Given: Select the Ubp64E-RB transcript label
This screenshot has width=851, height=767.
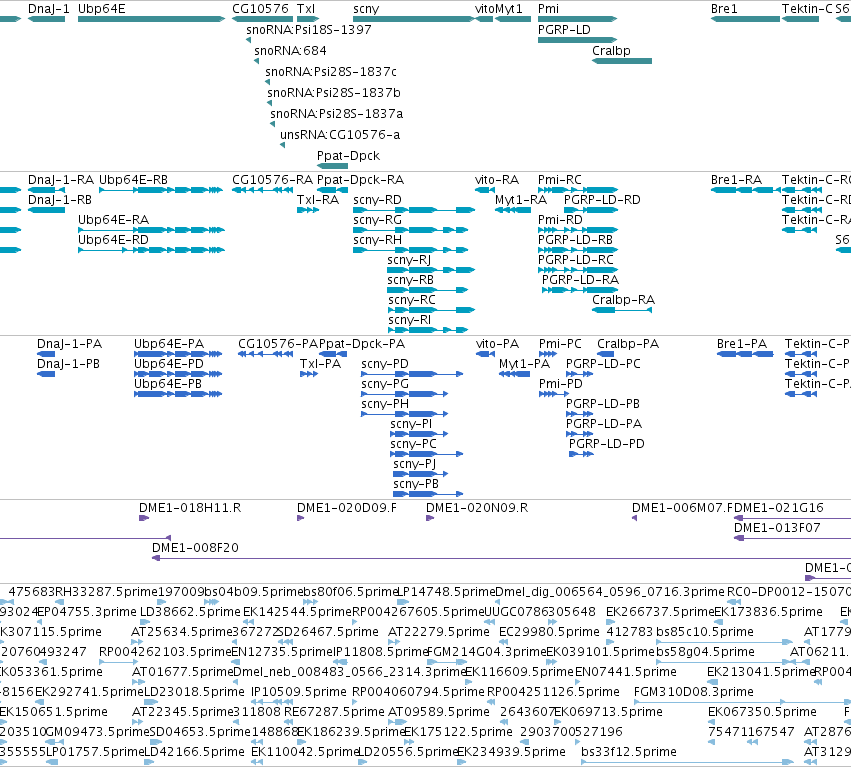Looking at the screenshot, I should pyautogui.click(x=133, y=180).
